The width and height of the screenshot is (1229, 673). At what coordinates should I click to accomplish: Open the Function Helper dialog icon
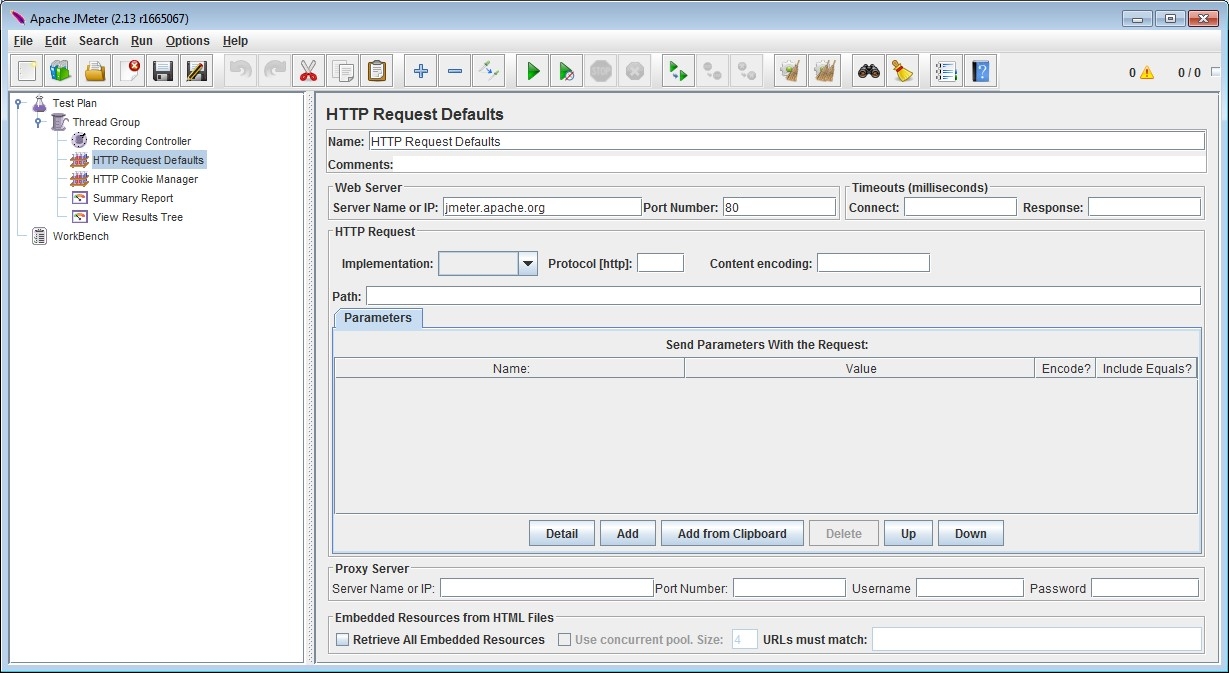tap(946, 71)
